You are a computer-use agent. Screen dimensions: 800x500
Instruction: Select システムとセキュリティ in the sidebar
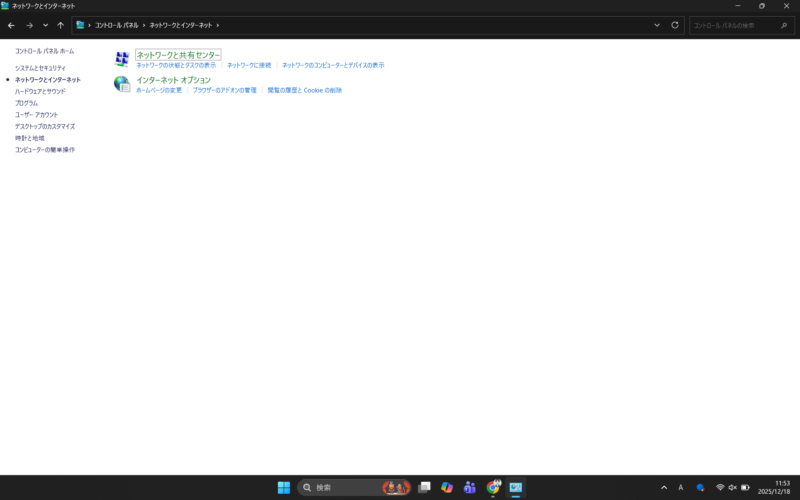[x=40, y=68]
